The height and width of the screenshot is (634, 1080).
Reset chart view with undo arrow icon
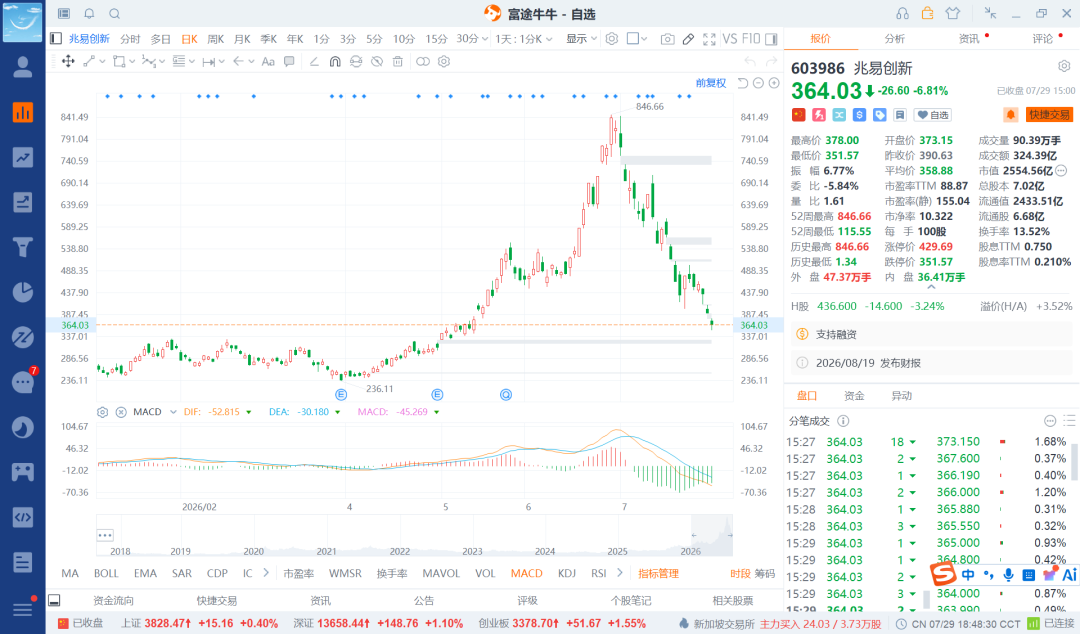tap(742, 83)
